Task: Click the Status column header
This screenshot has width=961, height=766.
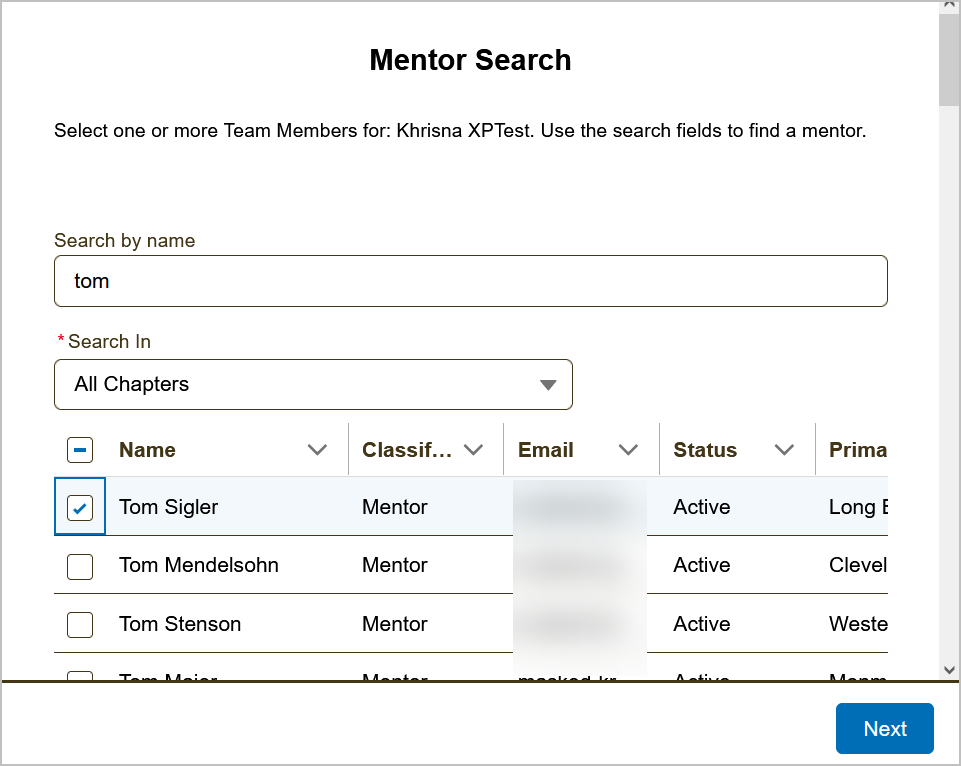Action: pos(705,450)
